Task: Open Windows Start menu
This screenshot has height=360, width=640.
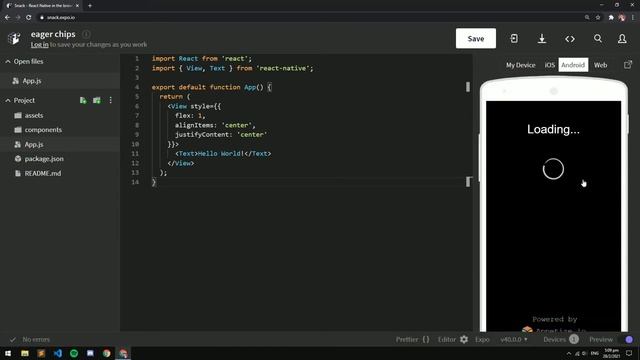Action: pyautogui.click(x=8, y=353)
